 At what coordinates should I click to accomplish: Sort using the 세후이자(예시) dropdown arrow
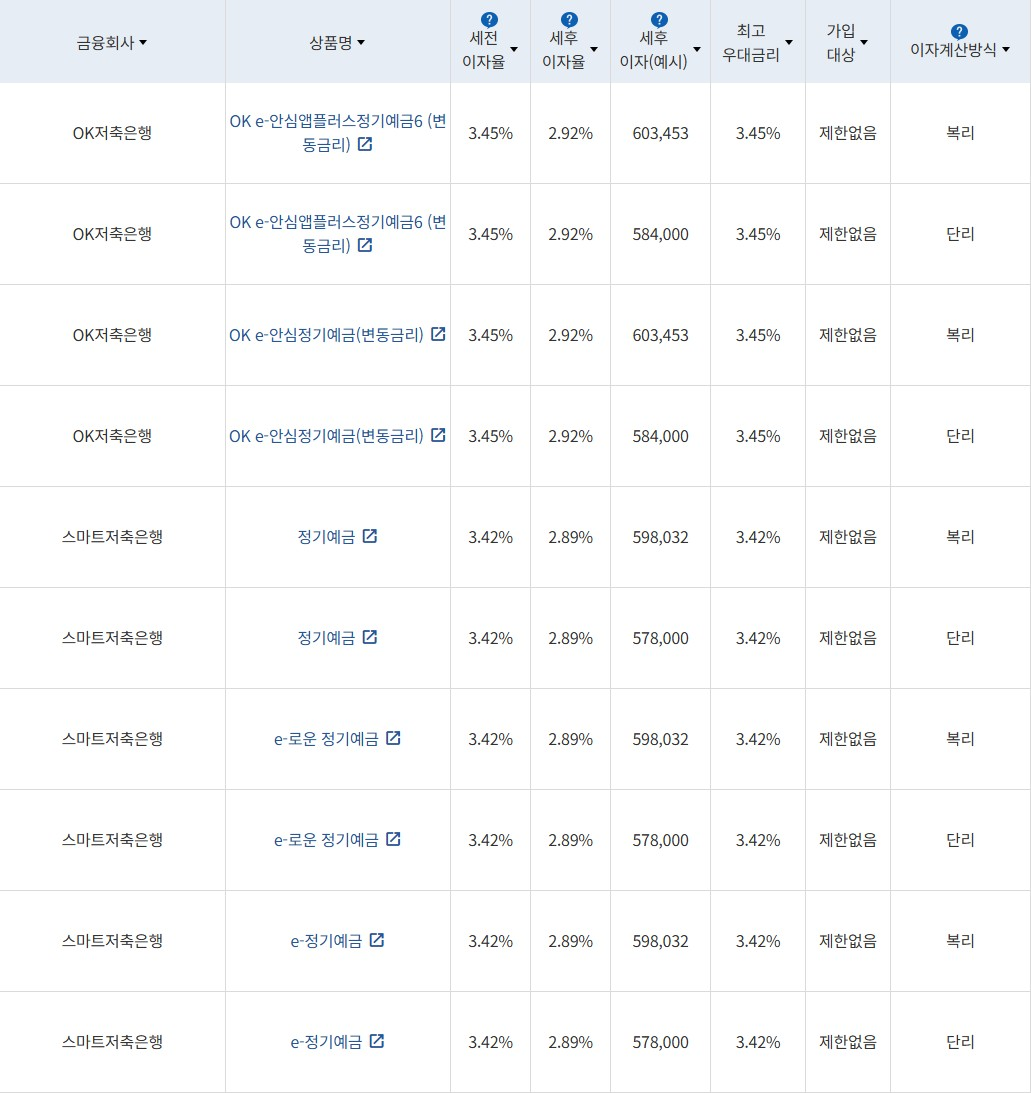(697, 47)
